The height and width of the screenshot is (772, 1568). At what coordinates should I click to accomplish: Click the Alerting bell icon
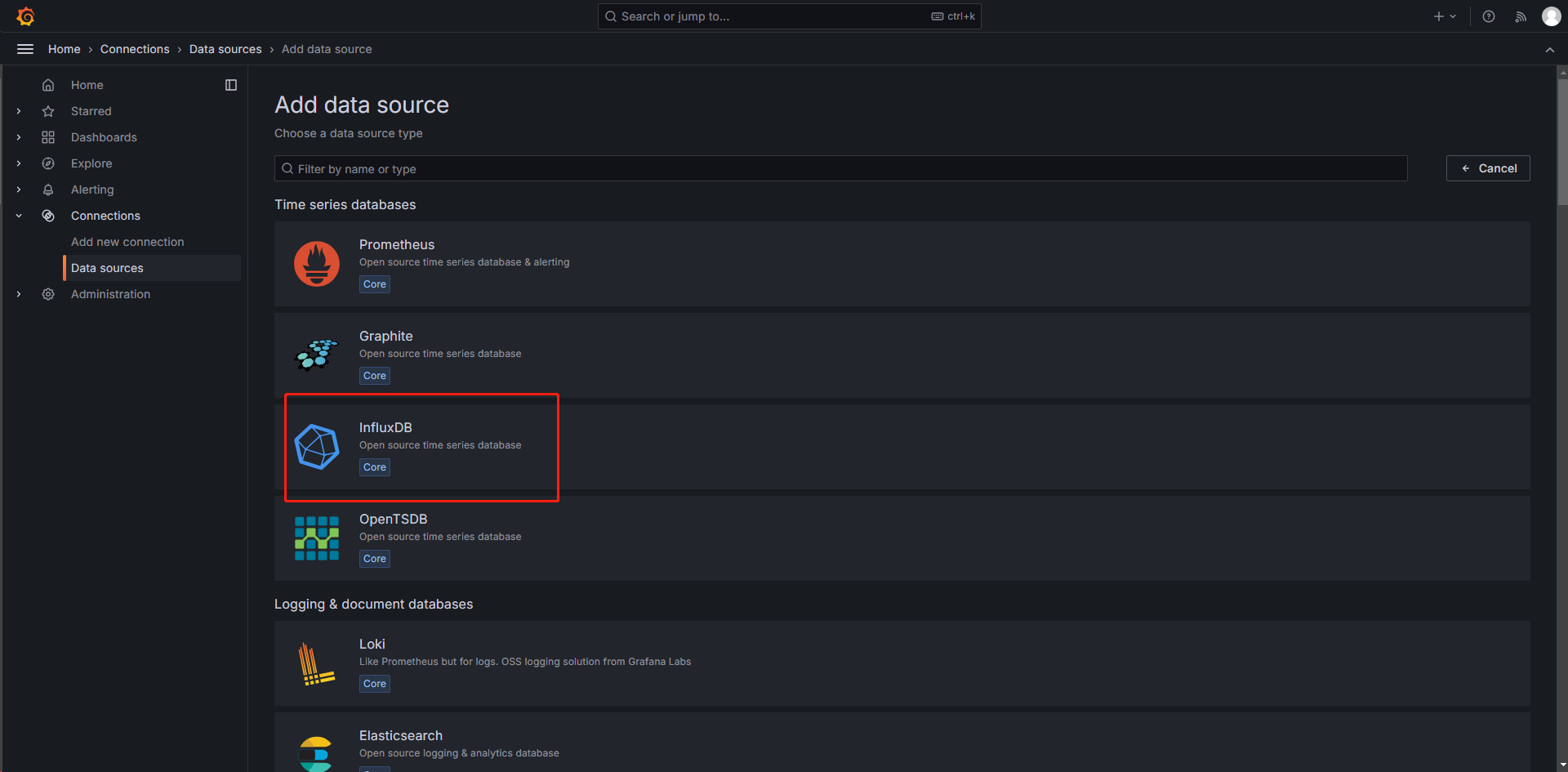48,190
